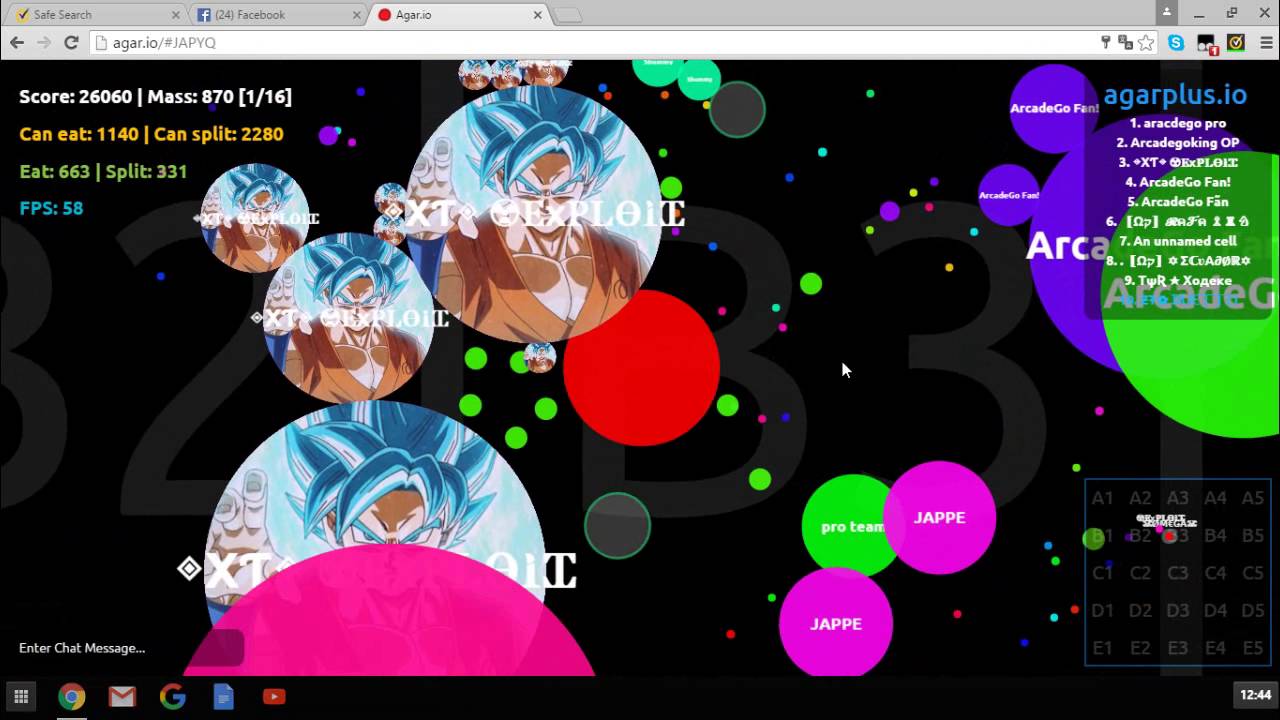Reload the Agar.io page
The height and width of the screenshot is (720, 1280).
tap(71, 42)
